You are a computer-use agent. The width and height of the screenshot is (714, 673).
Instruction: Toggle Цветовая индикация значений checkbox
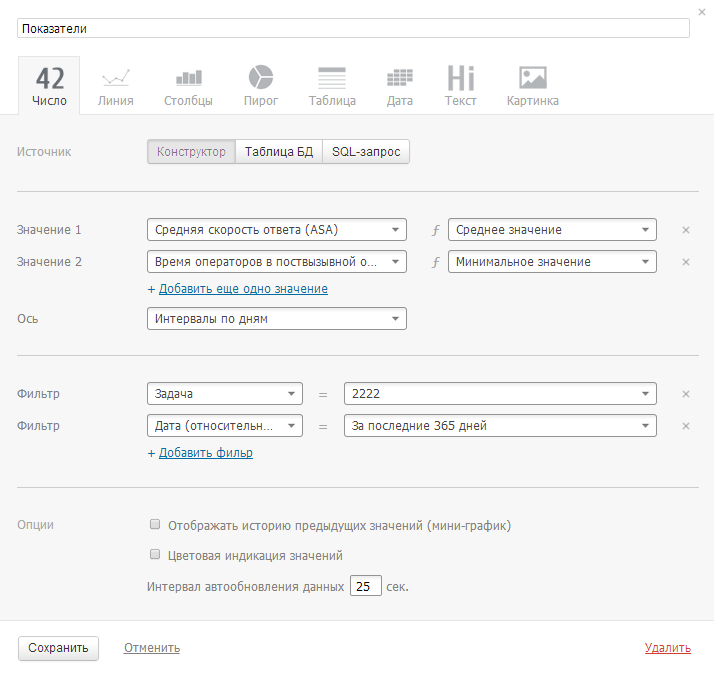click(155, 555)
